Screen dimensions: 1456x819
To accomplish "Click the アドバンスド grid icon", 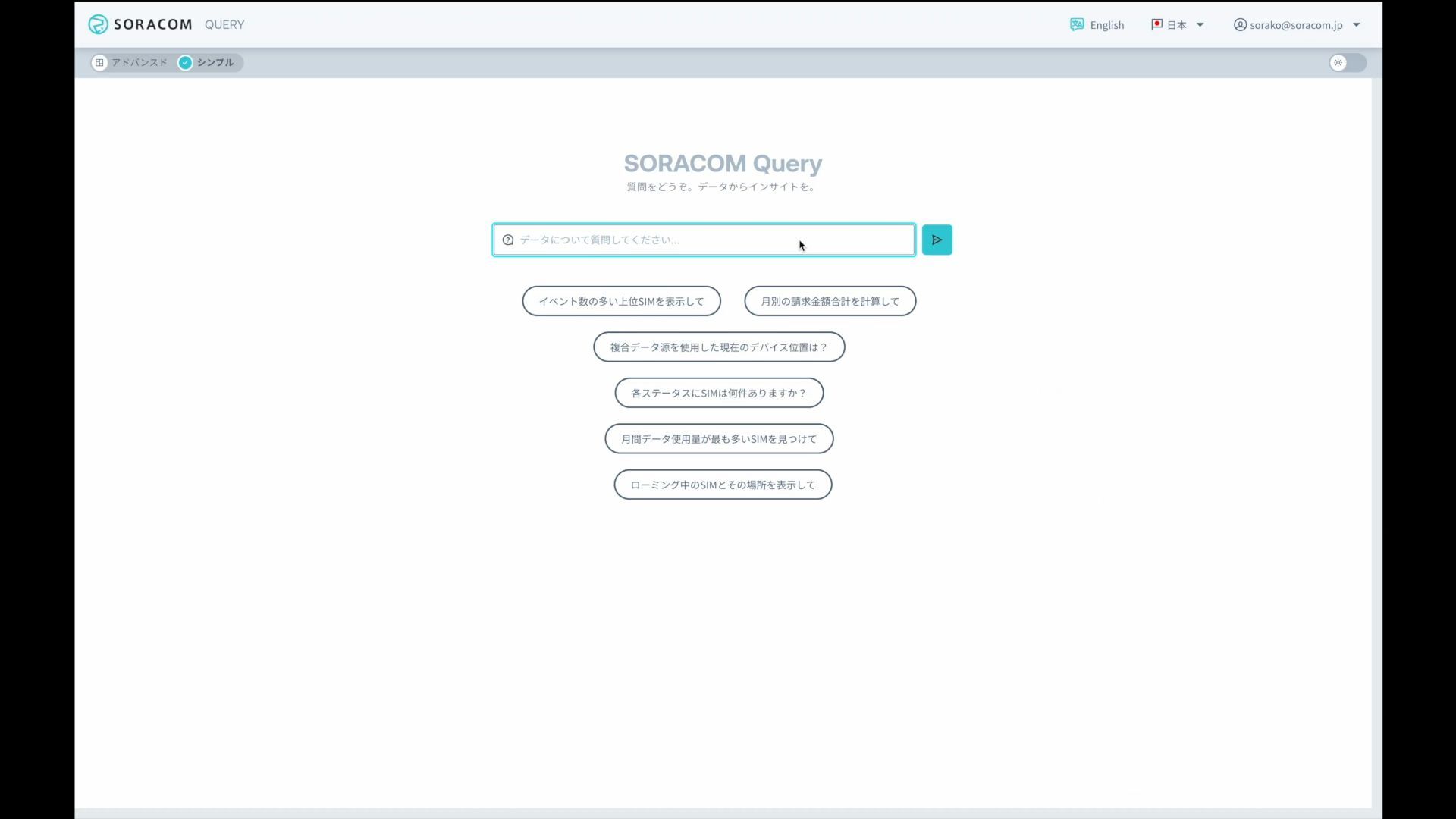I will pyautogui.click(x=99, y=62).
